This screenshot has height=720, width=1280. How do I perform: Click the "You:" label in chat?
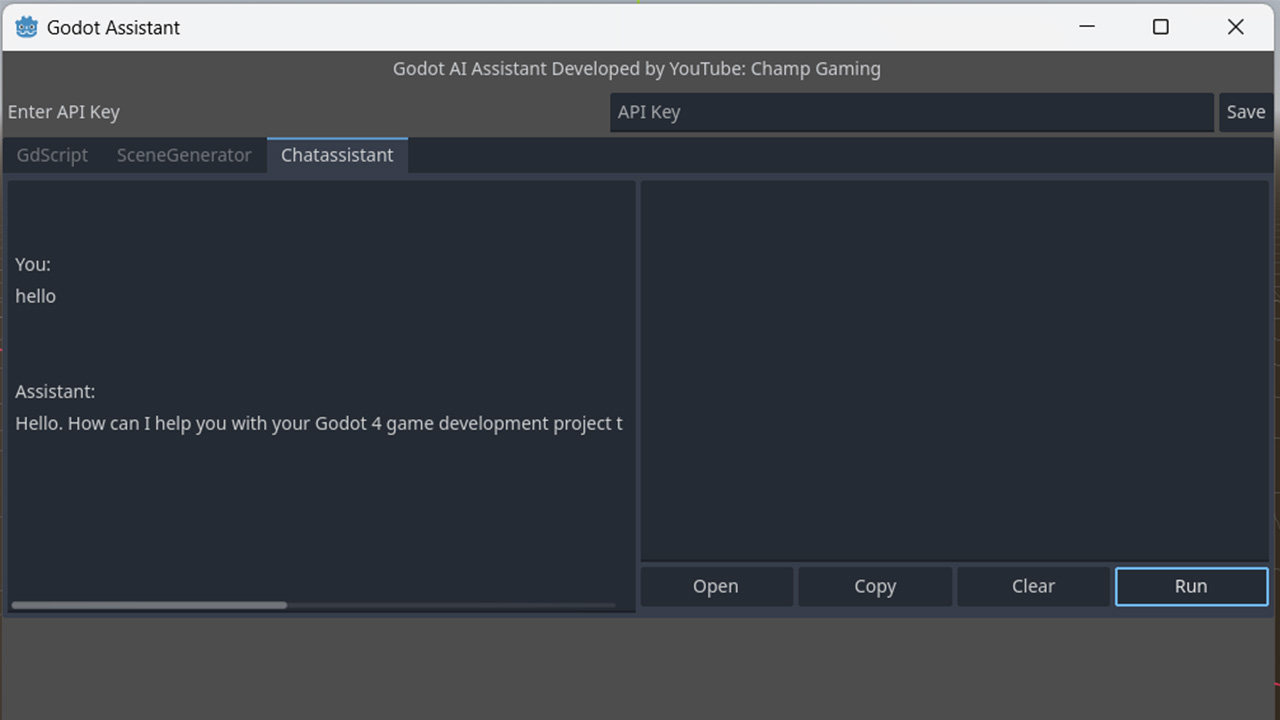pyautogui.click(x=33, y=264)
